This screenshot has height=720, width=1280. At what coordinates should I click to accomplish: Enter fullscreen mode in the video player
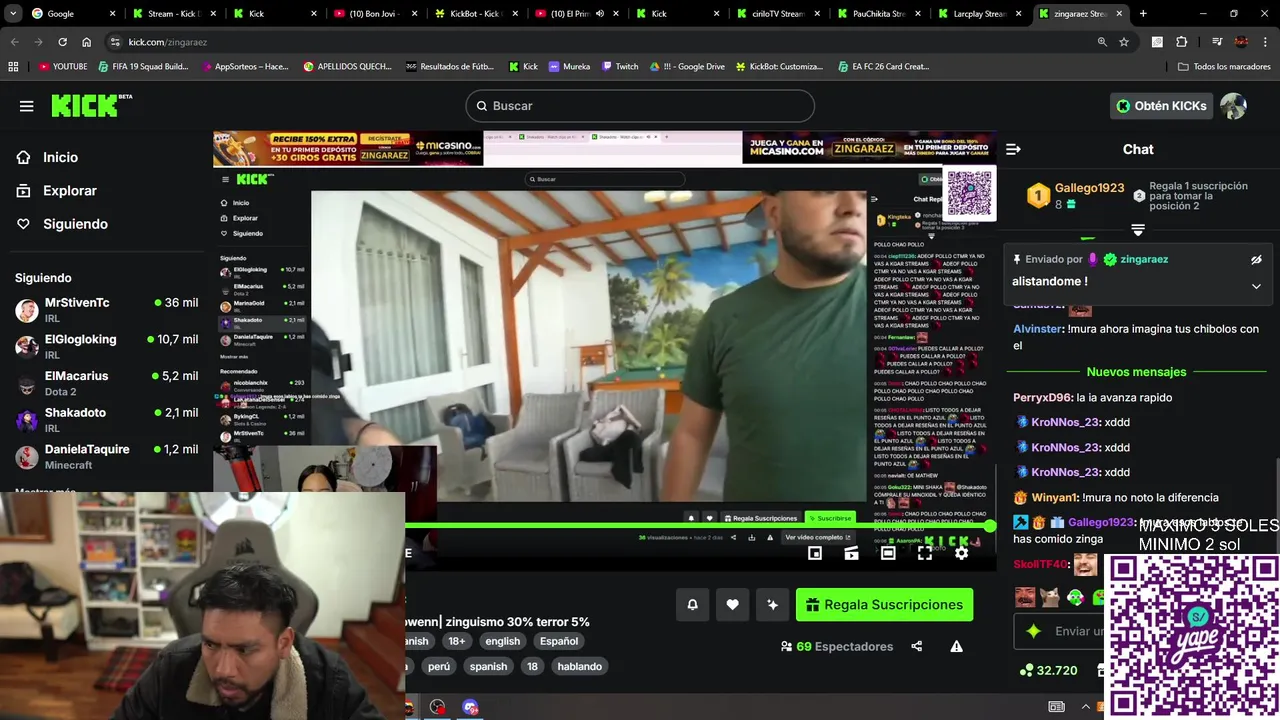[924, 553]
